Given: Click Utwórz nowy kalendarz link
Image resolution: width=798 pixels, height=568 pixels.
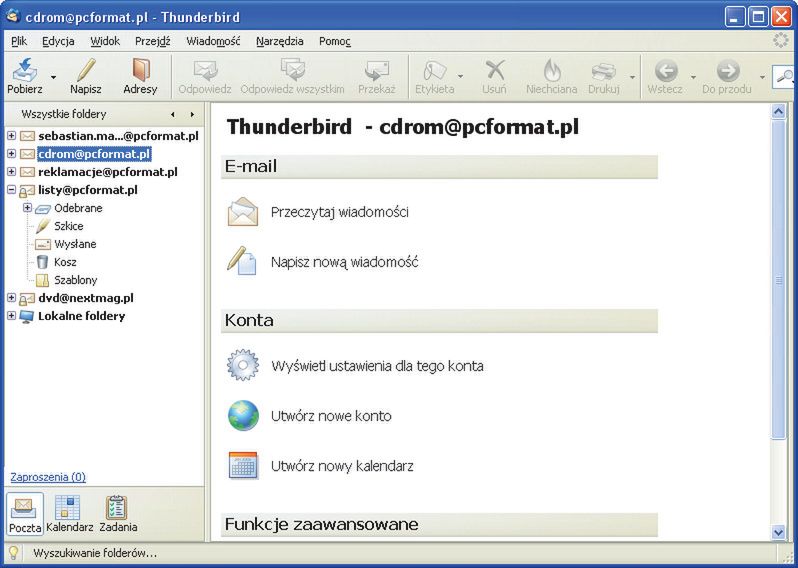Looking at the screenshot, I should pos(342,466).
